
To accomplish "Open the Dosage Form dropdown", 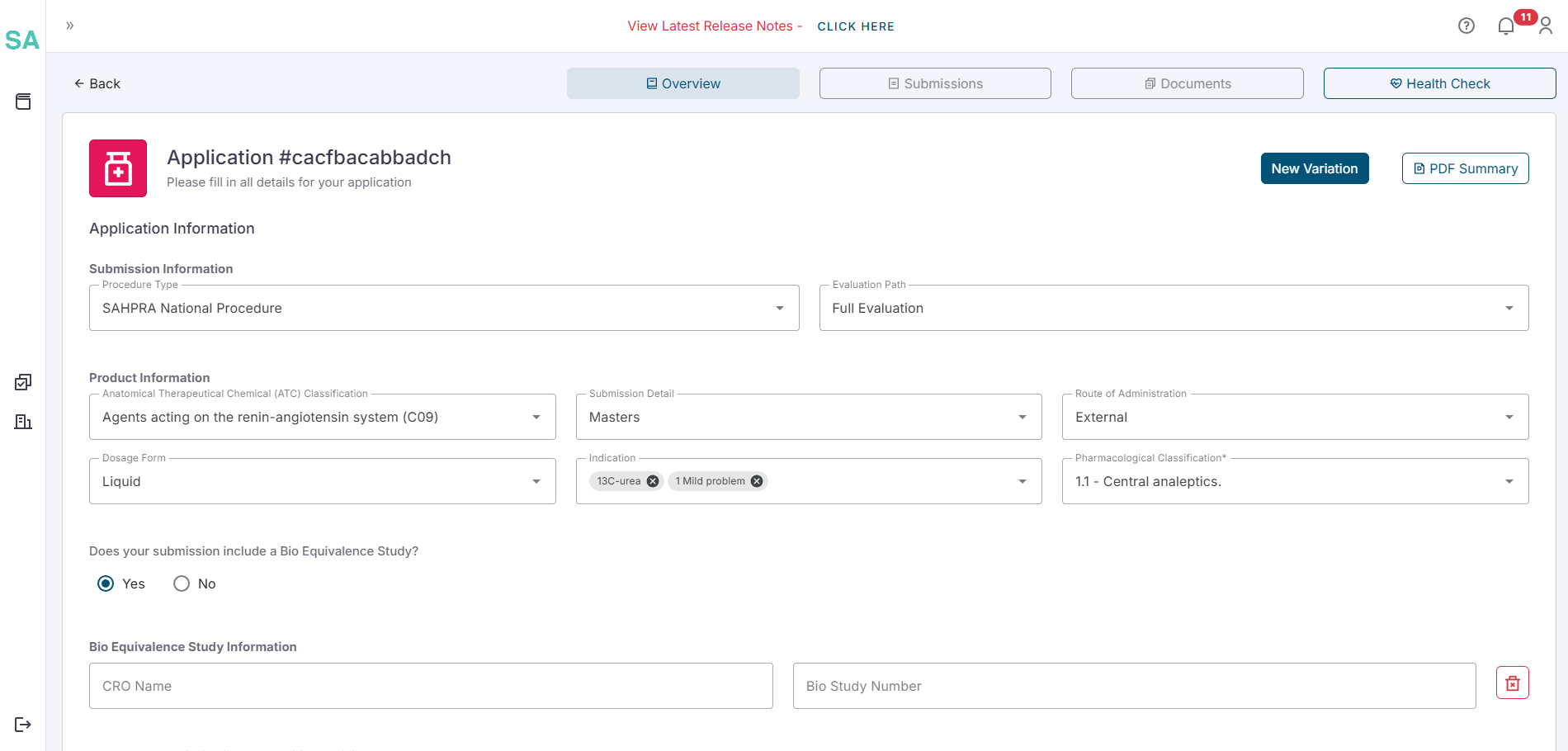I will coord(322,481).
